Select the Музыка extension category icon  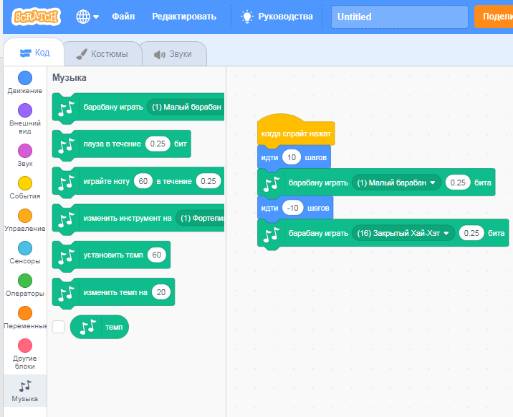25,386
